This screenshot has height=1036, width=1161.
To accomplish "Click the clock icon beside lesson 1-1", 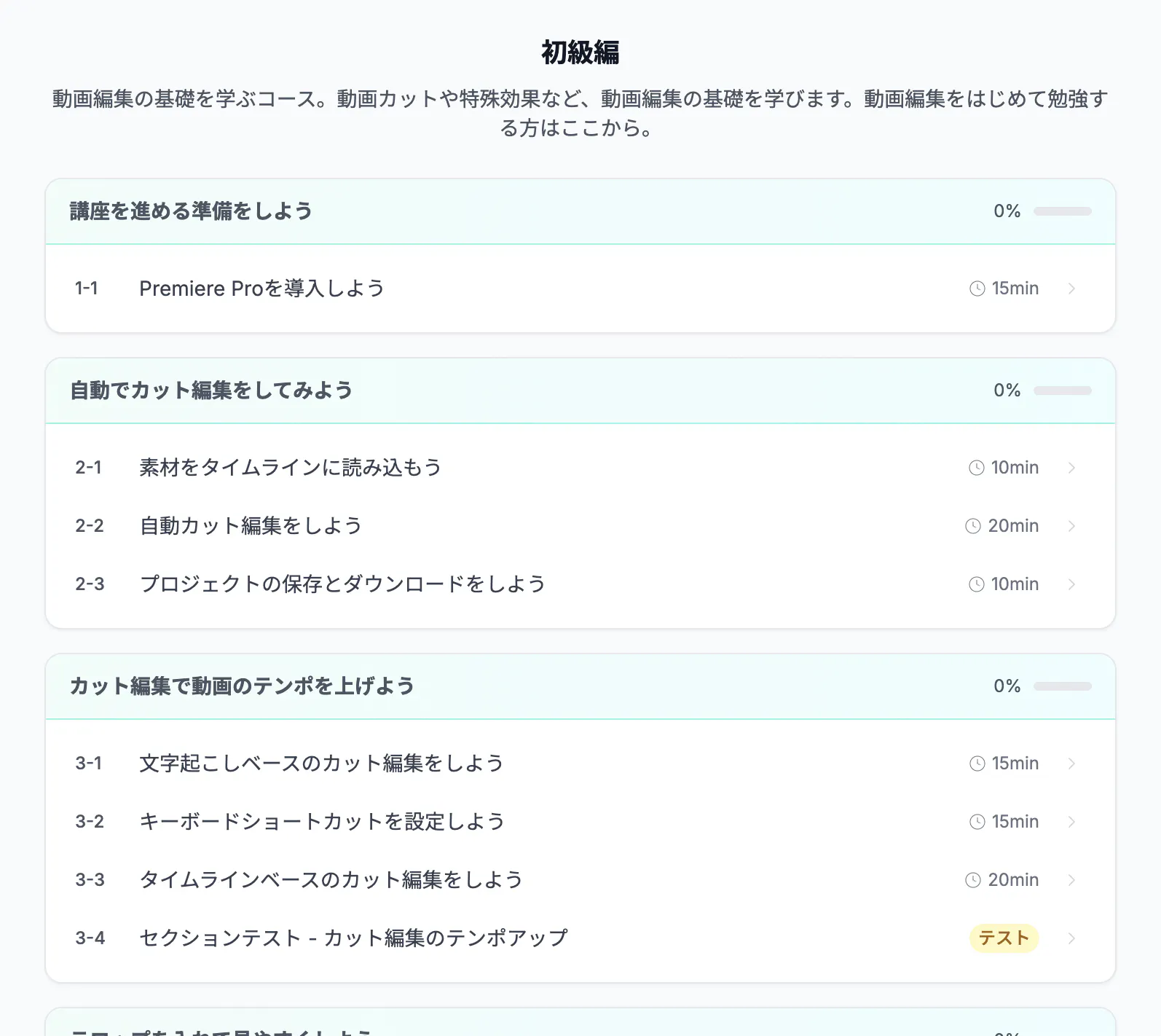I will click(x=977, y=289).
